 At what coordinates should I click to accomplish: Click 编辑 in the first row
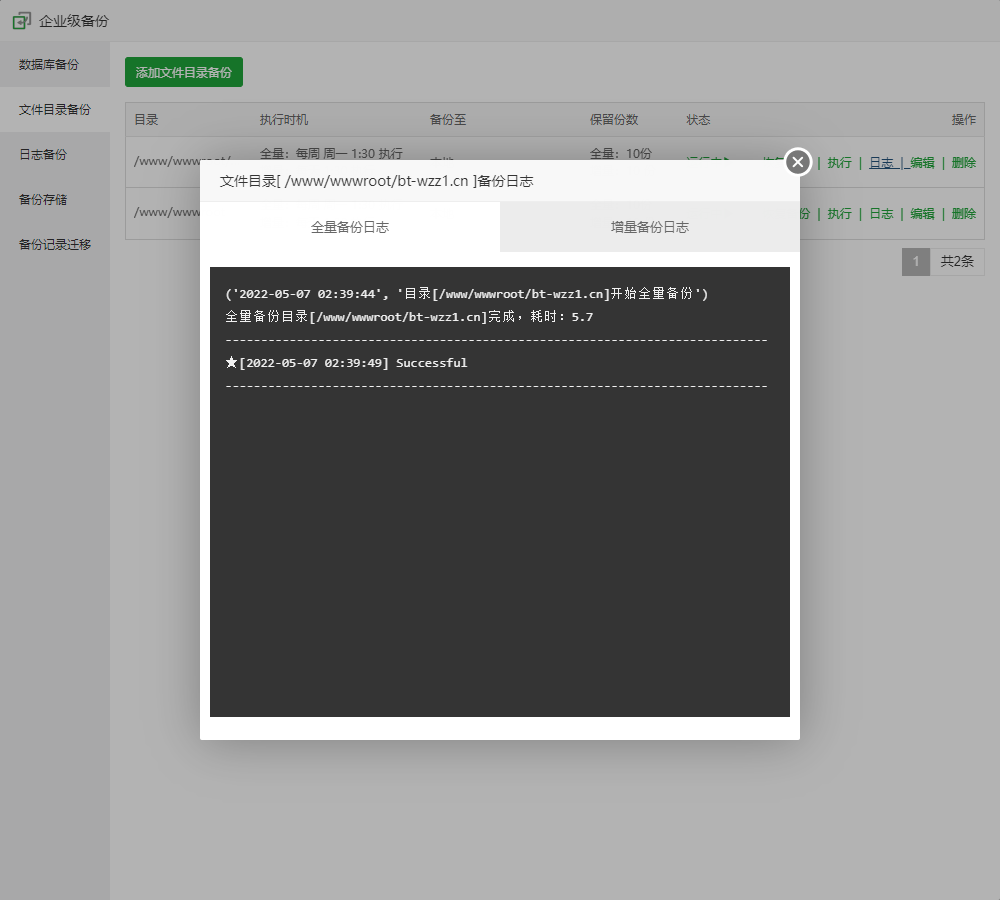tap(922, 163)
